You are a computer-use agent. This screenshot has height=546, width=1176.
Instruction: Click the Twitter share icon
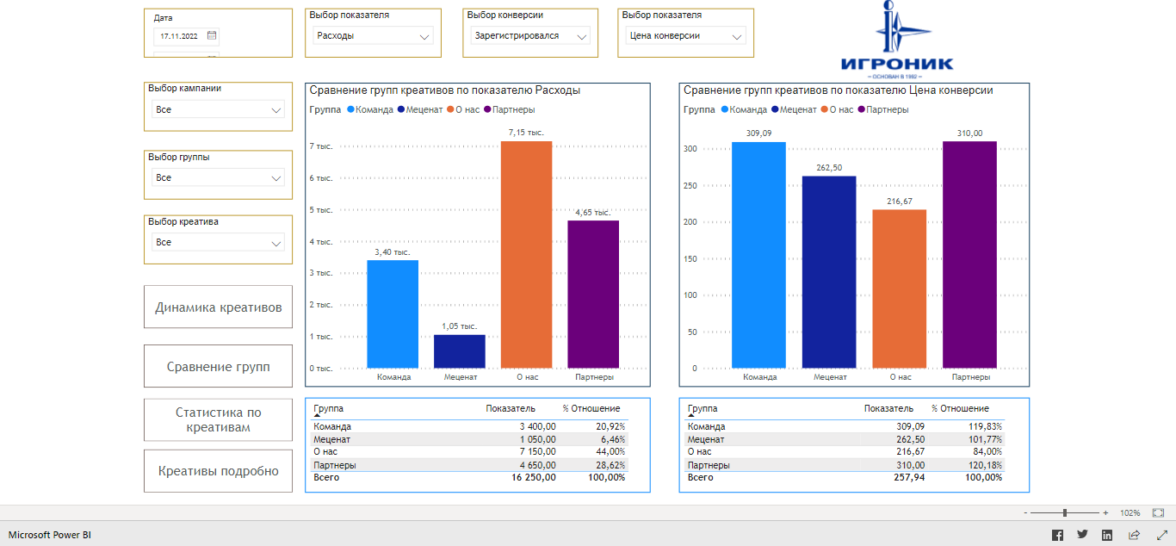click(1082, 535)
